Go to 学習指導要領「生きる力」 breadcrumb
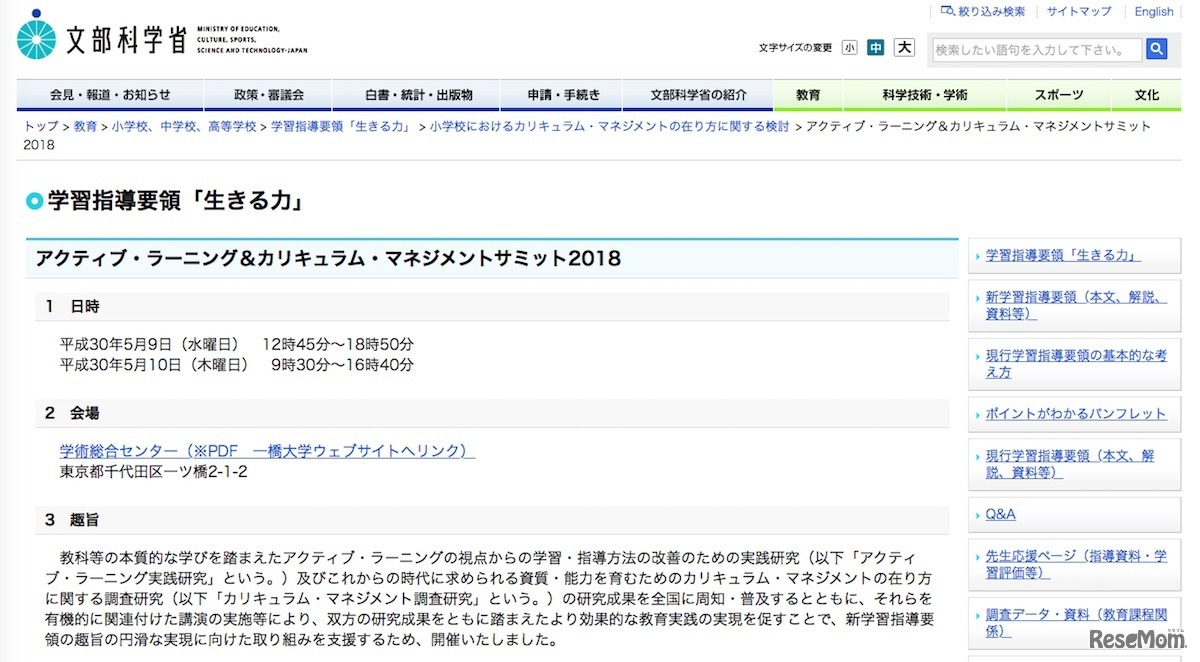Screen dimensions: 1200x662 click(x=343, y=127)
